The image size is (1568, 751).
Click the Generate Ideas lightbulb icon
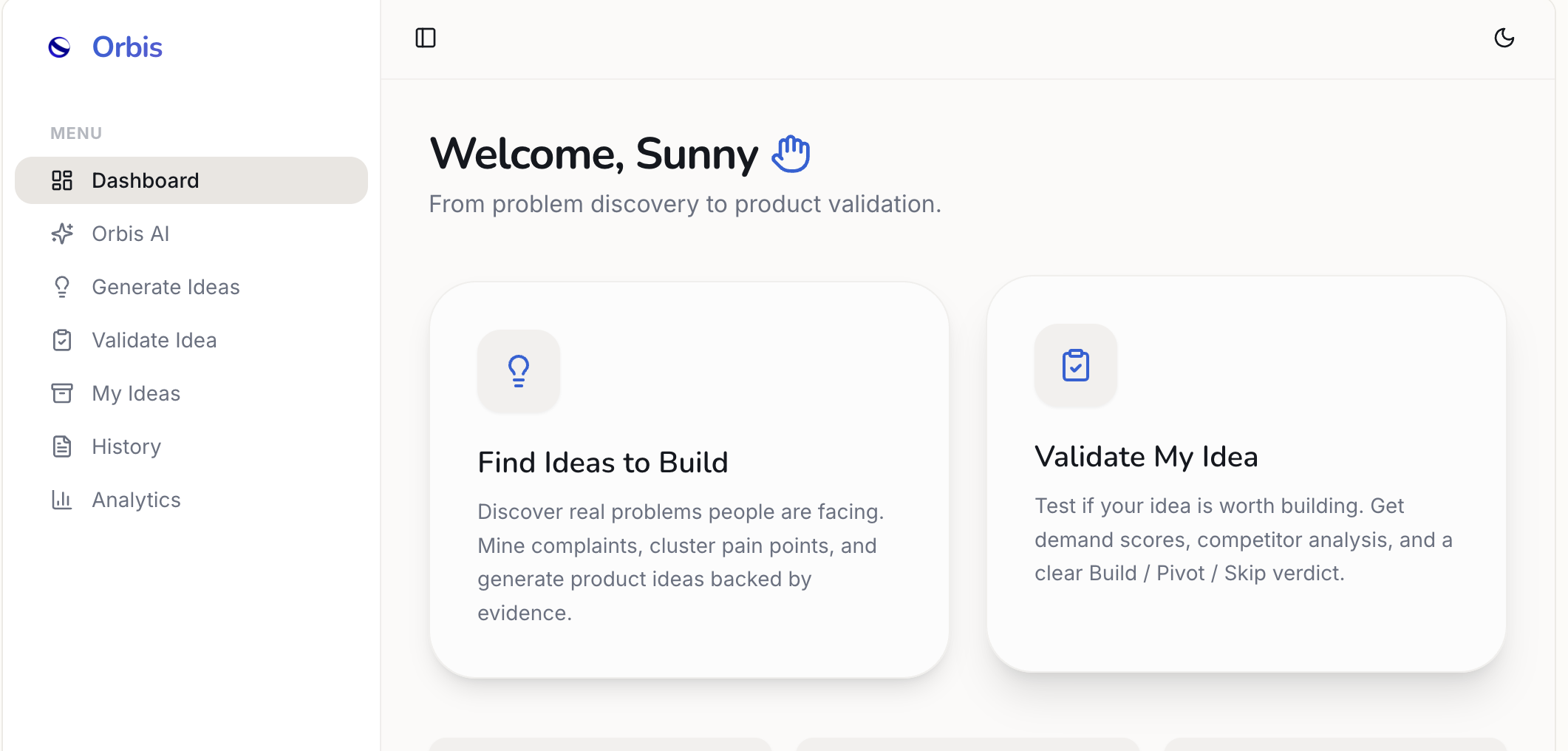[62, 287]
